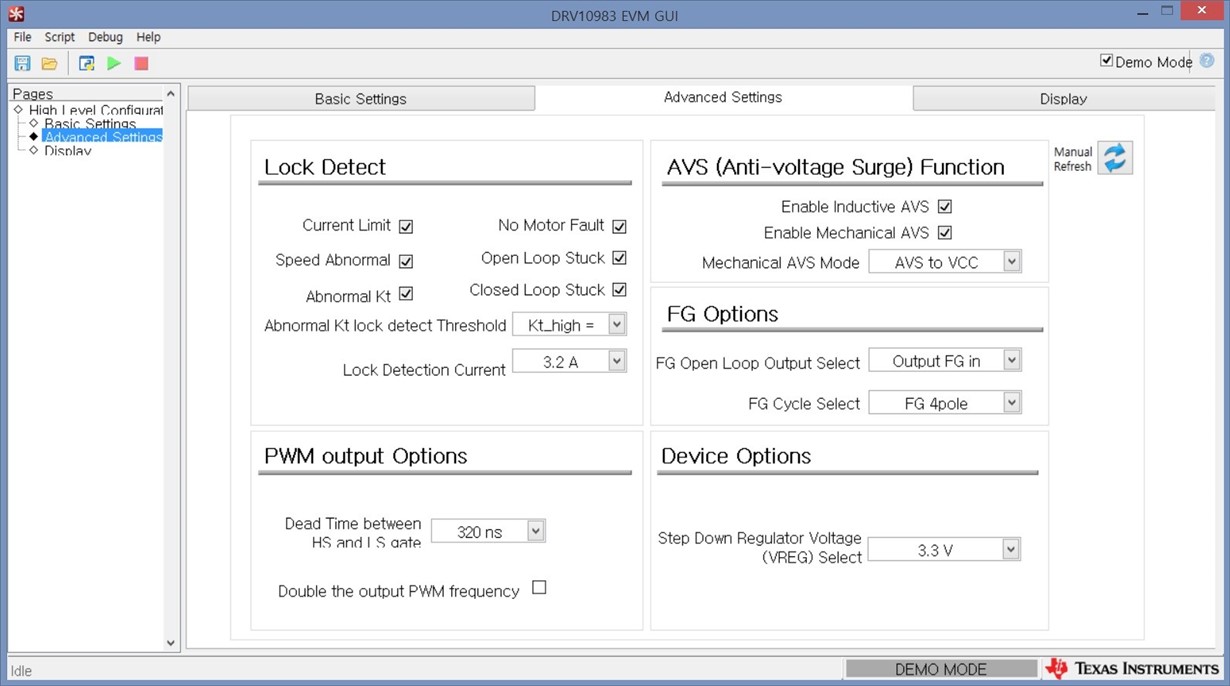Toggle the No Motor Fault checkbox
The width and height of the screenshot is (1230, 686).
click(619, 227)
